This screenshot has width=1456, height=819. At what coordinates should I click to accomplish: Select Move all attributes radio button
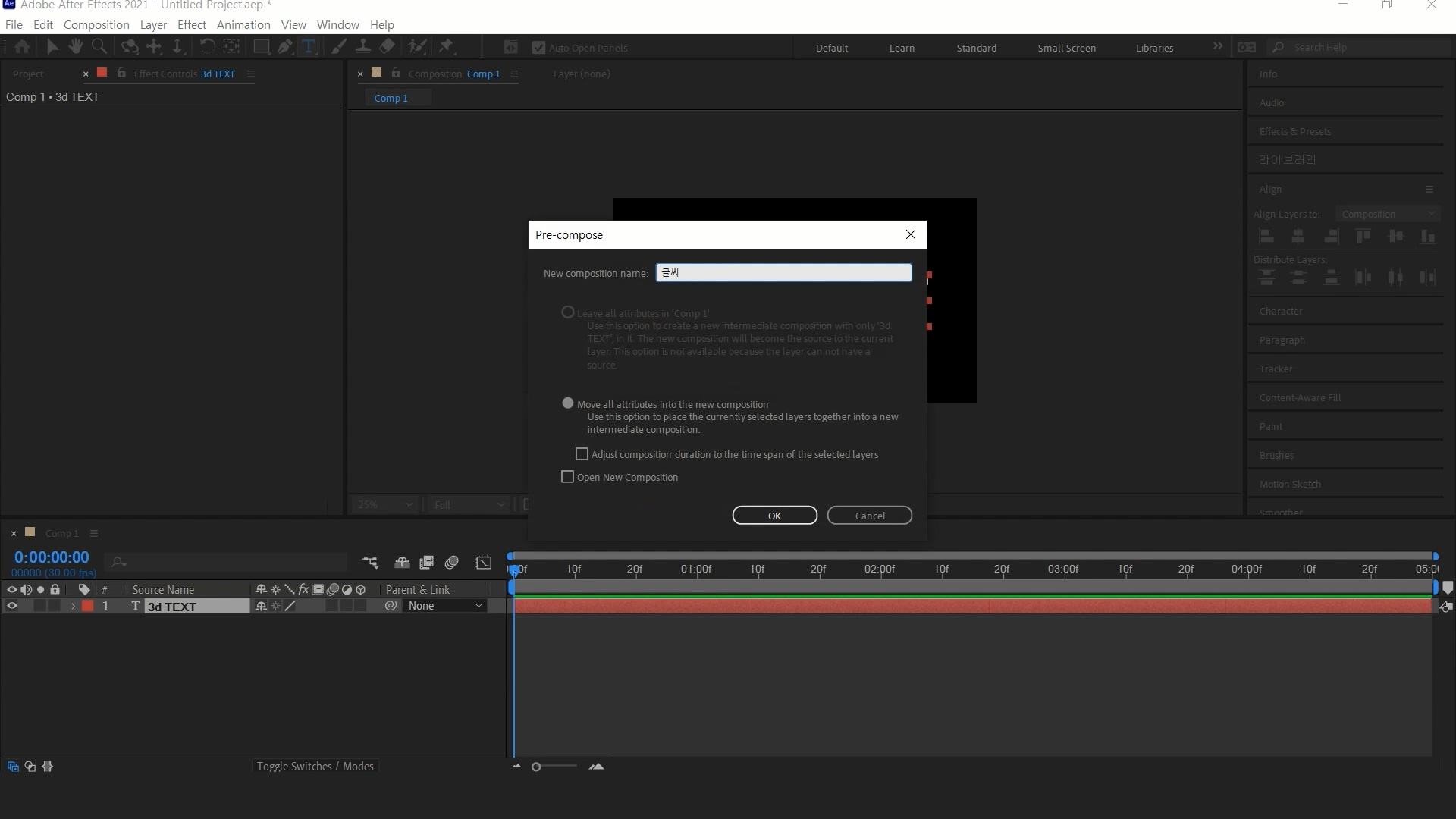[568, 403]
